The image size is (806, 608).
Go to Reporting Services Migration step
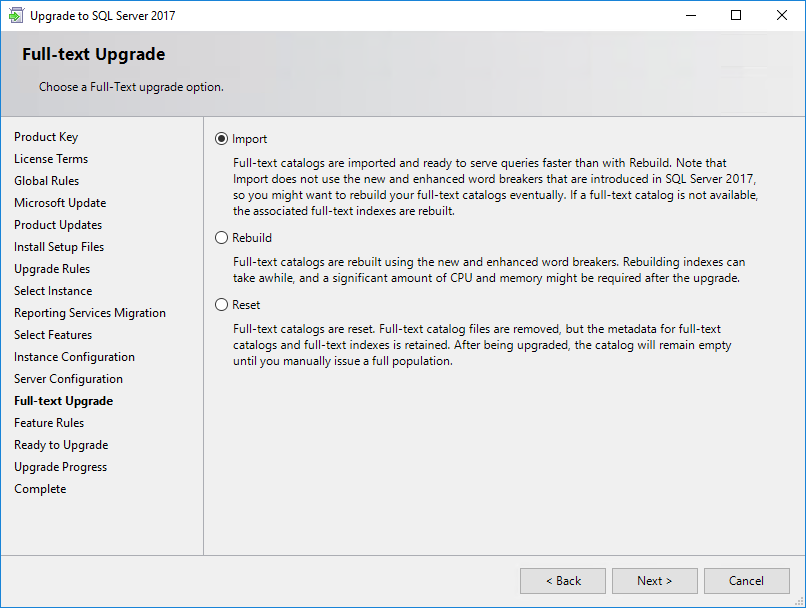(x=90, y=313)
